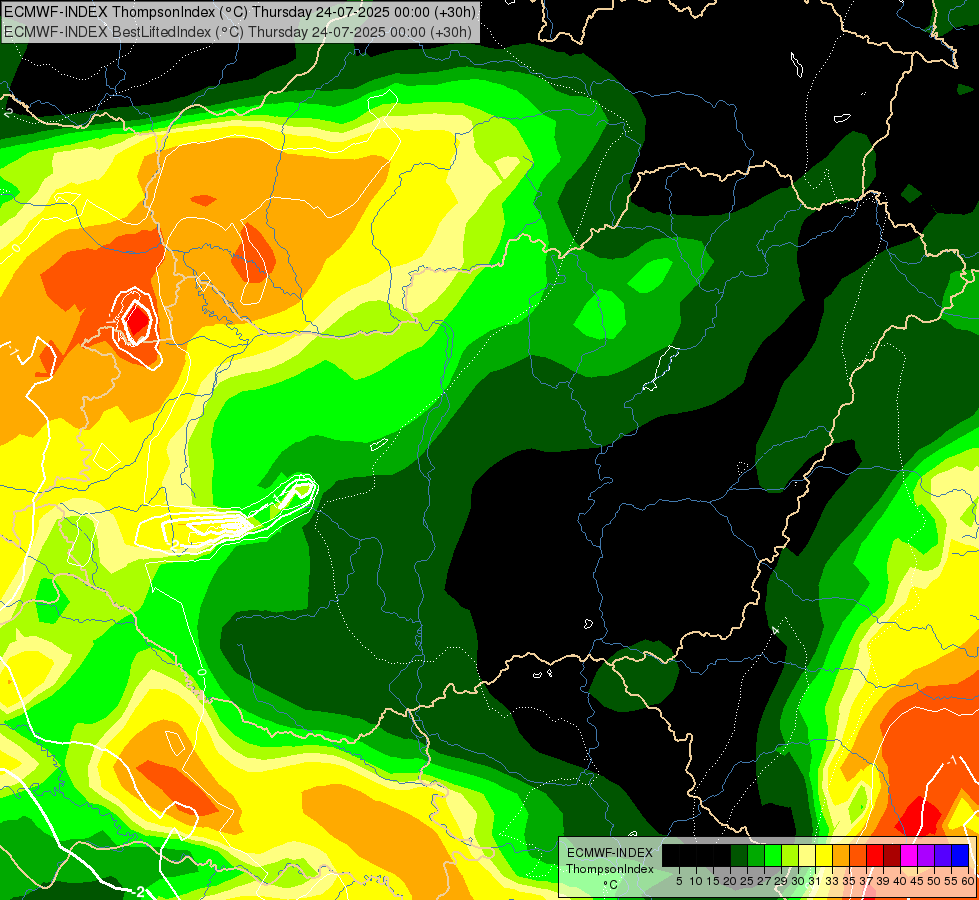The height and width of the screenshot is (900, 979).
Task: Click the legend scale value 60
Action: pos(968,881)
